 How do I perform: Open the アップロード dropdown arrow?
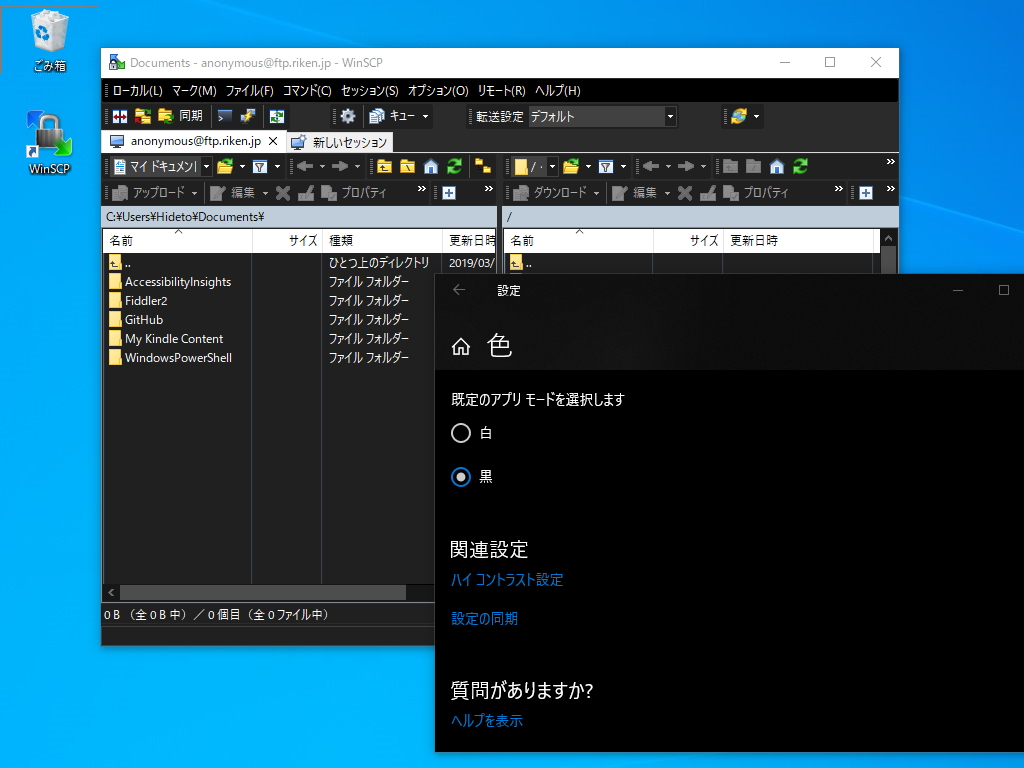(194, 192)
